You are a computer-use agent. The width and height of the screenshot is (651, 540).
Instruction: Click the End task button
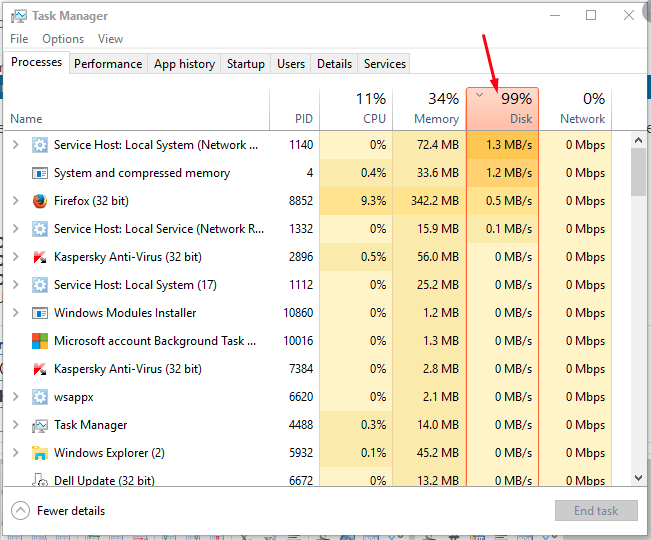[x=596, y=511]
